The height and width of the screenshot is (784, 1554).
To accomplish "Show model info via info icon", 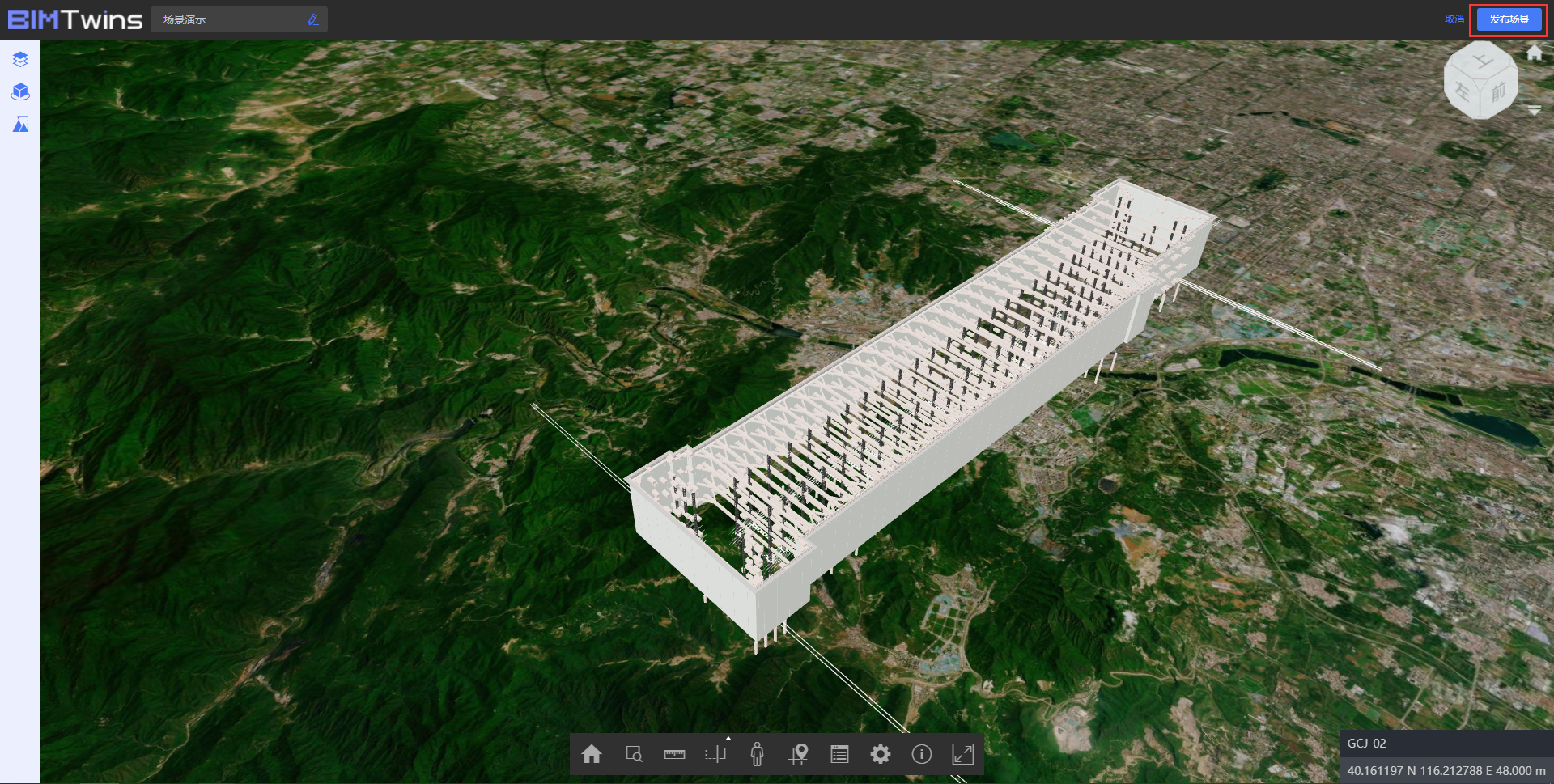I will tap(921, 754).
